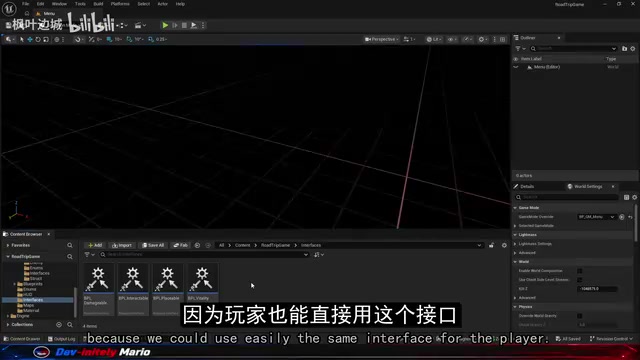Viewport: 640px width, 360px height.
Task: Click the Outliner add folder icon
Action: [x=624, y=49]
